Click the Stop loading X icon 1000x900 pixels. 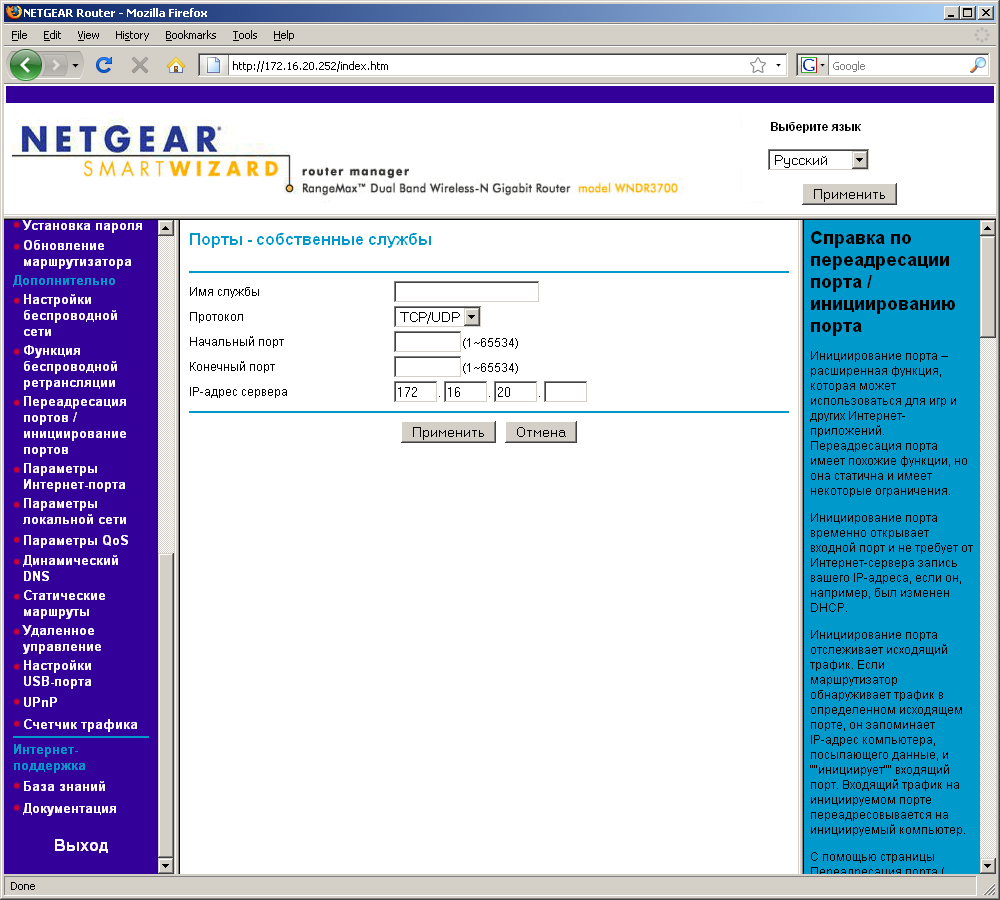[x=140, y=65]
